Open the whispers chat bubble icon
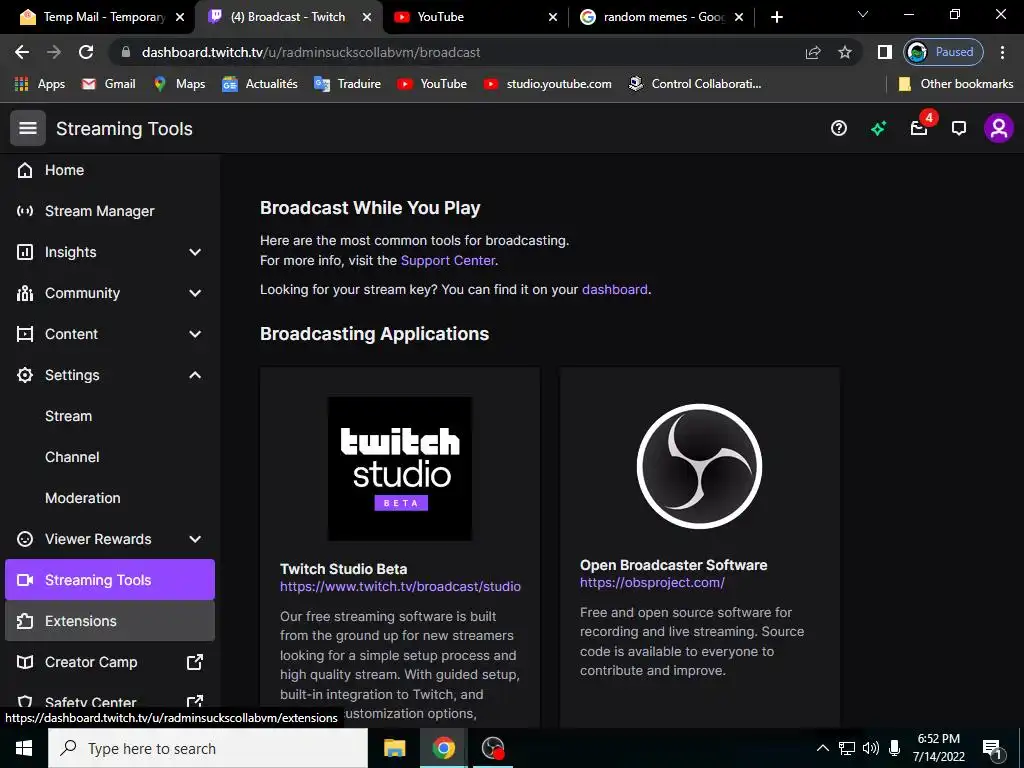 pos(959,129)
